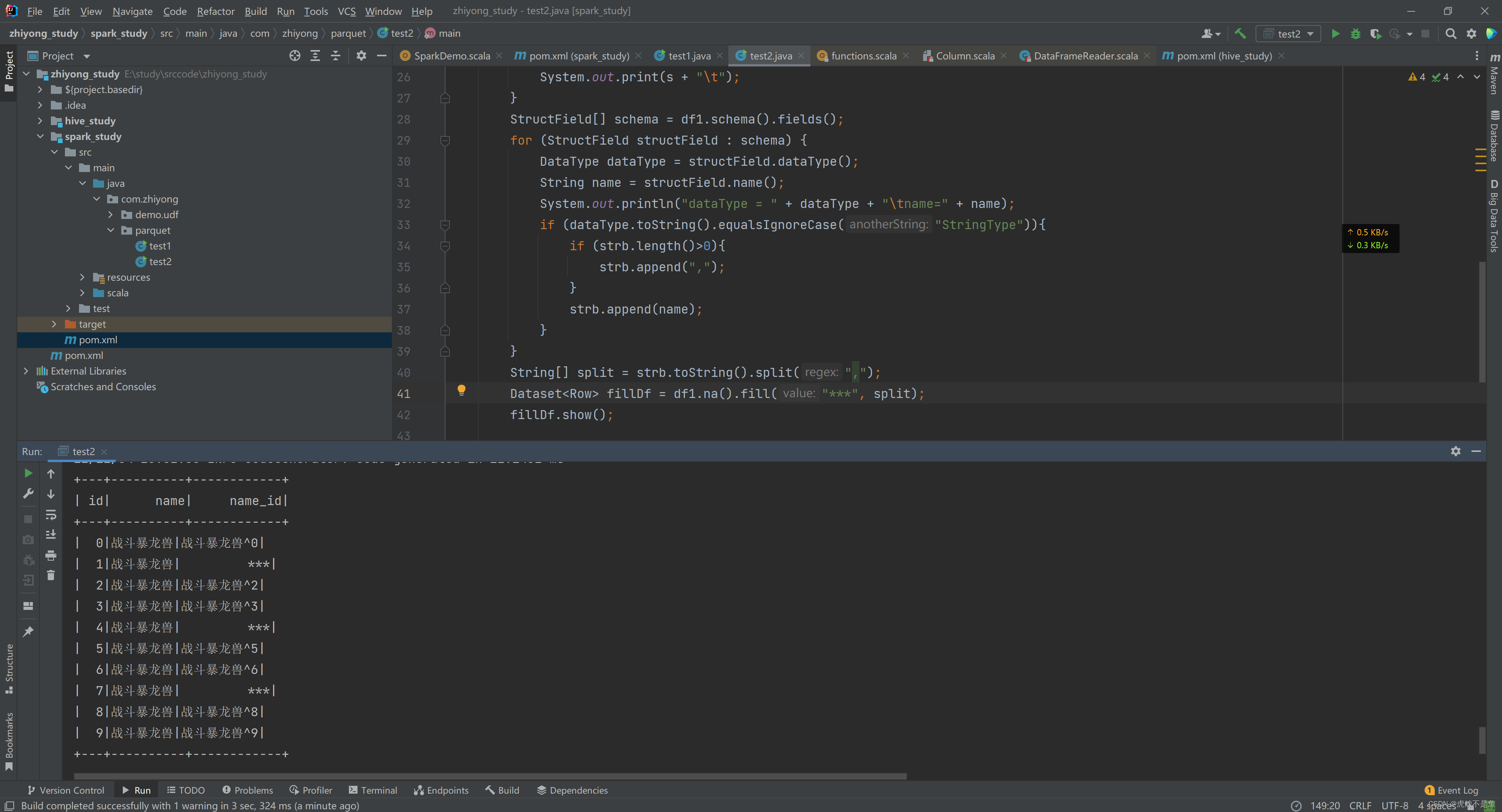The image size is (1502, 812).
Task: Collapse the parquet package
Action: 111,230
